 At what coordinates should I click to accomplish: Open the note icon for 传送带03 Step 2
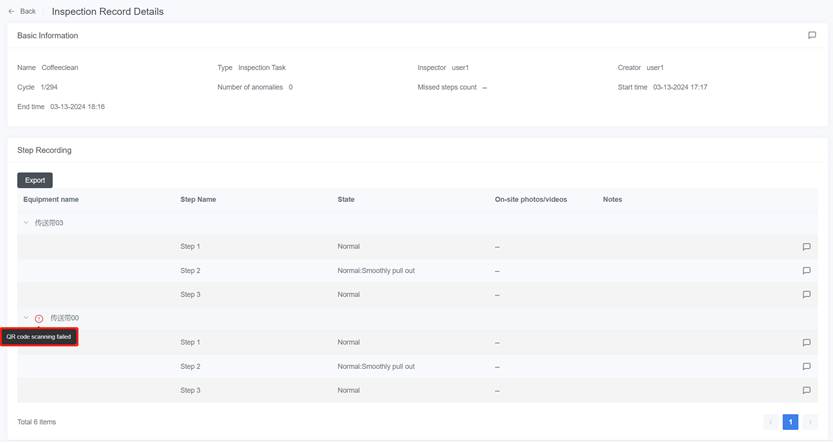(x=806, y=271)
